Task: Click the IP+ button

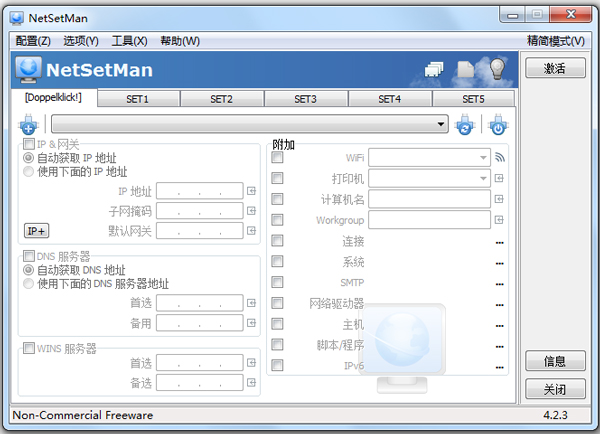Action: click(36, 231)
